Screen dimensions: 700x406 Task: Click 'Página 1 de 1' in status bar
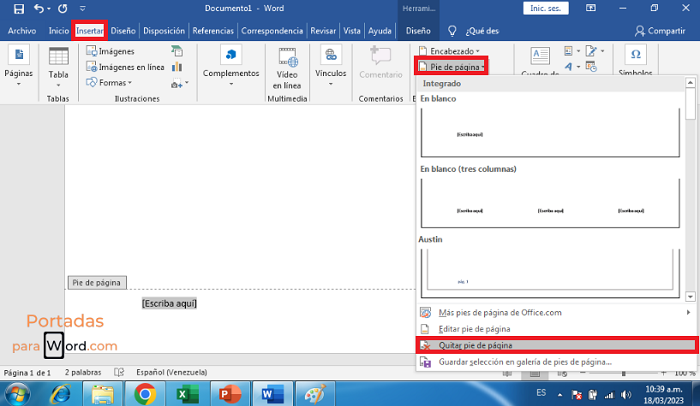click(x=27, y=373)
